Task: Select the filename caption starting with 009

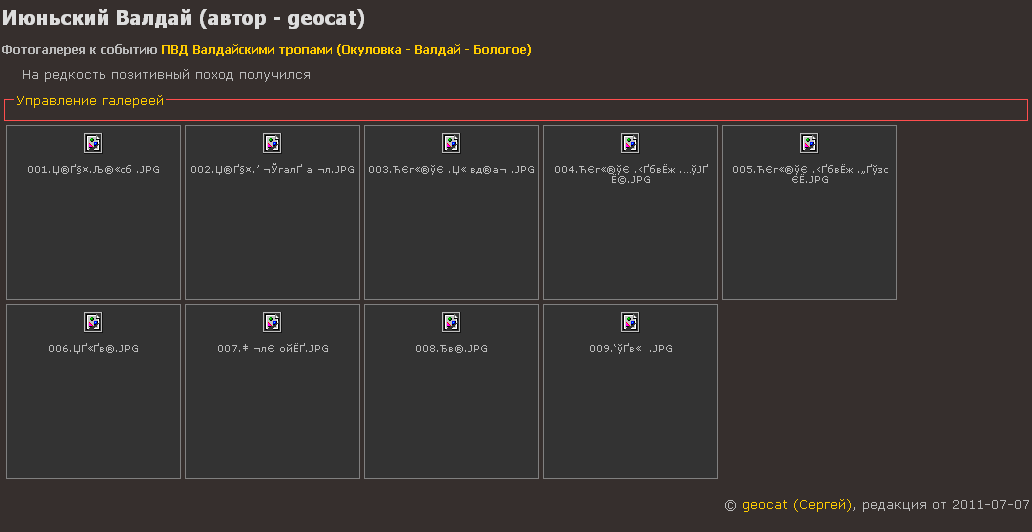Action: click(x=630, y=349)
